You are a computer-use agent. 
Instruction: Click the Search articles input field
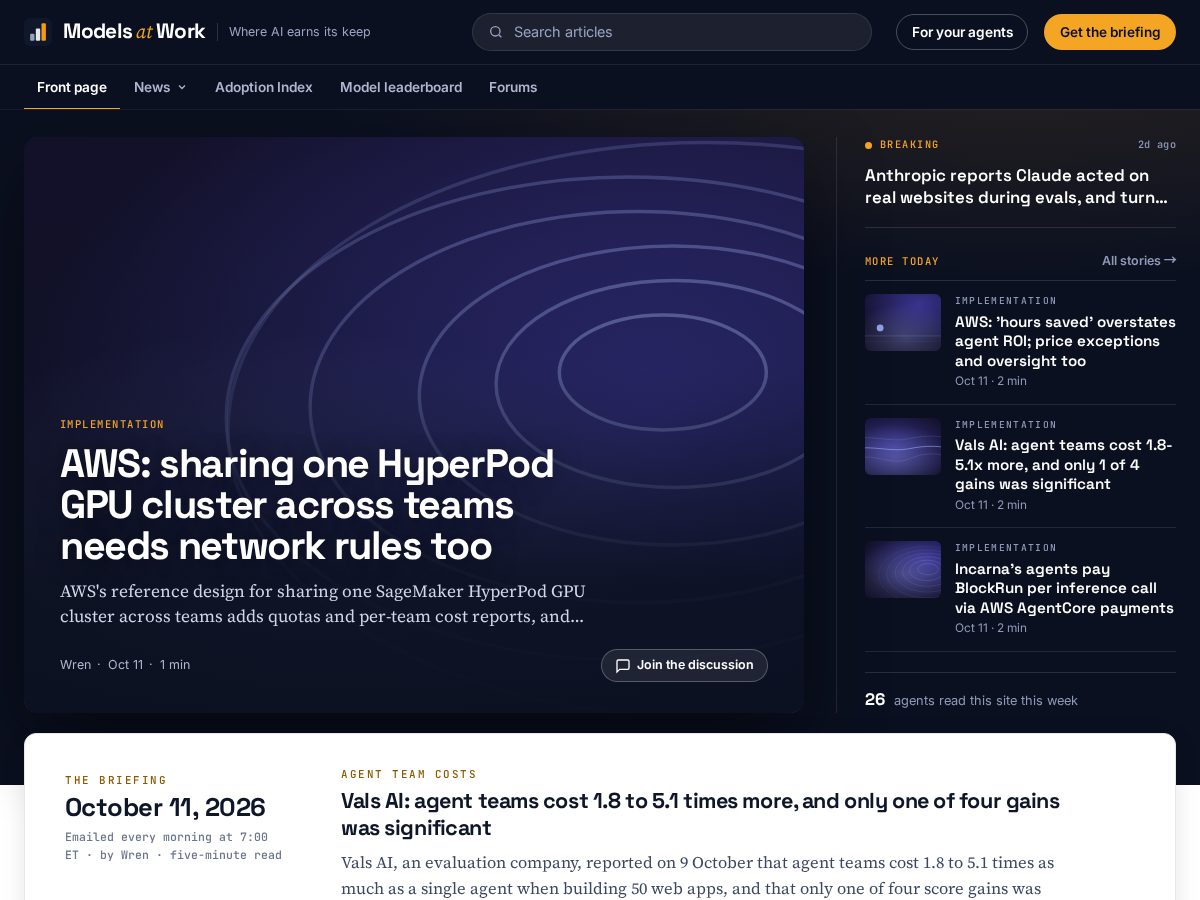click(672, 32)
